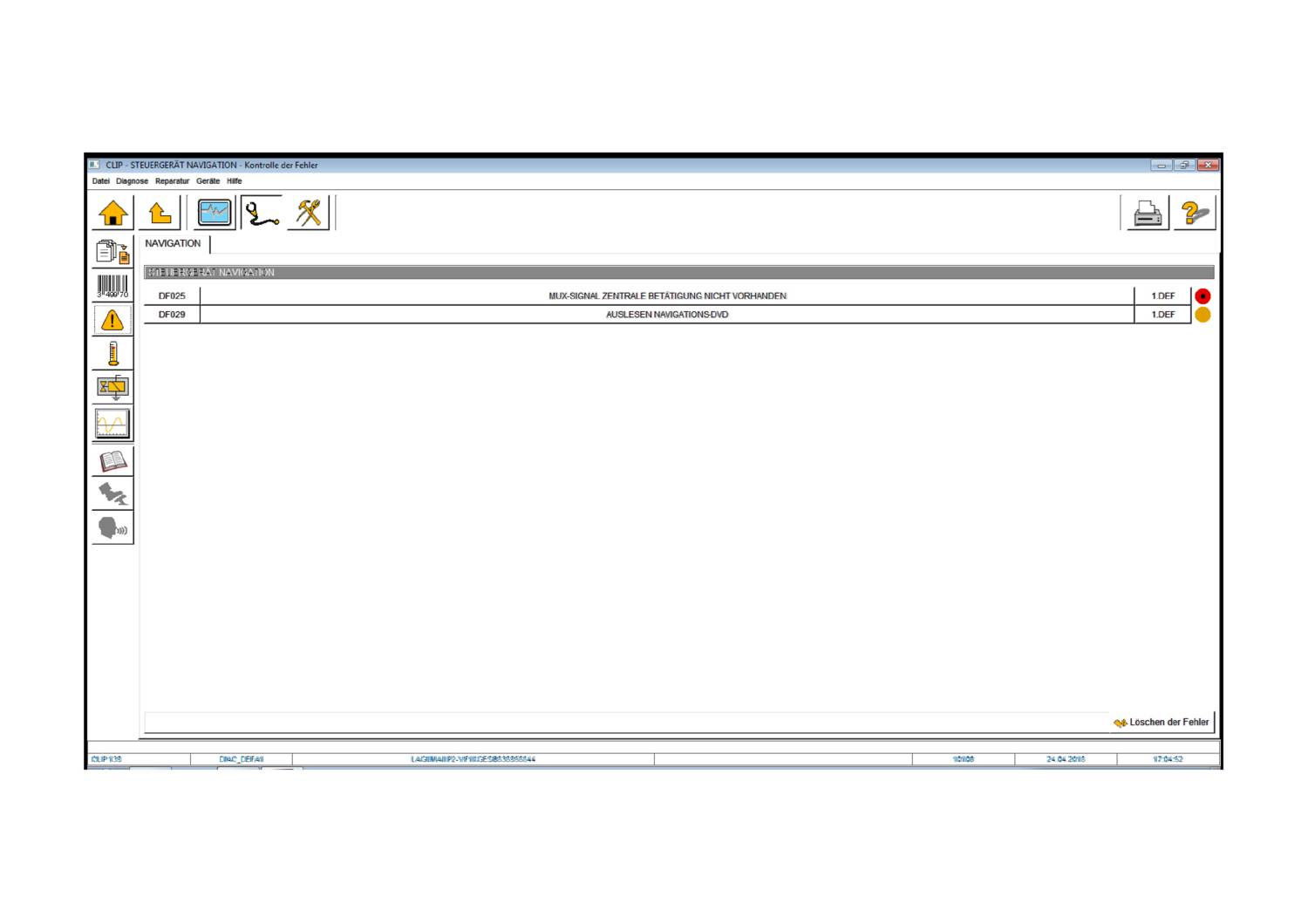
Task: Click the speaking head voice icon
Action: [x=112, y=528]
